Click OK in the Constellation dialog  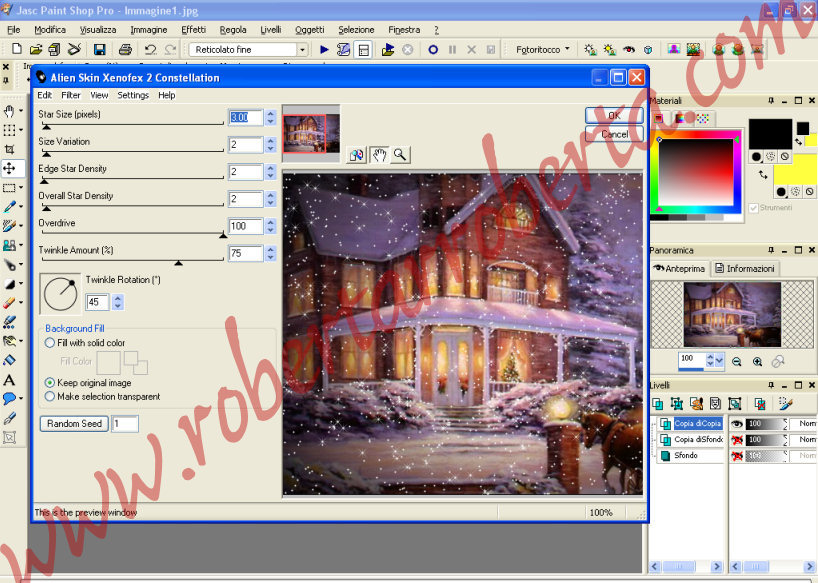[614, 115]
